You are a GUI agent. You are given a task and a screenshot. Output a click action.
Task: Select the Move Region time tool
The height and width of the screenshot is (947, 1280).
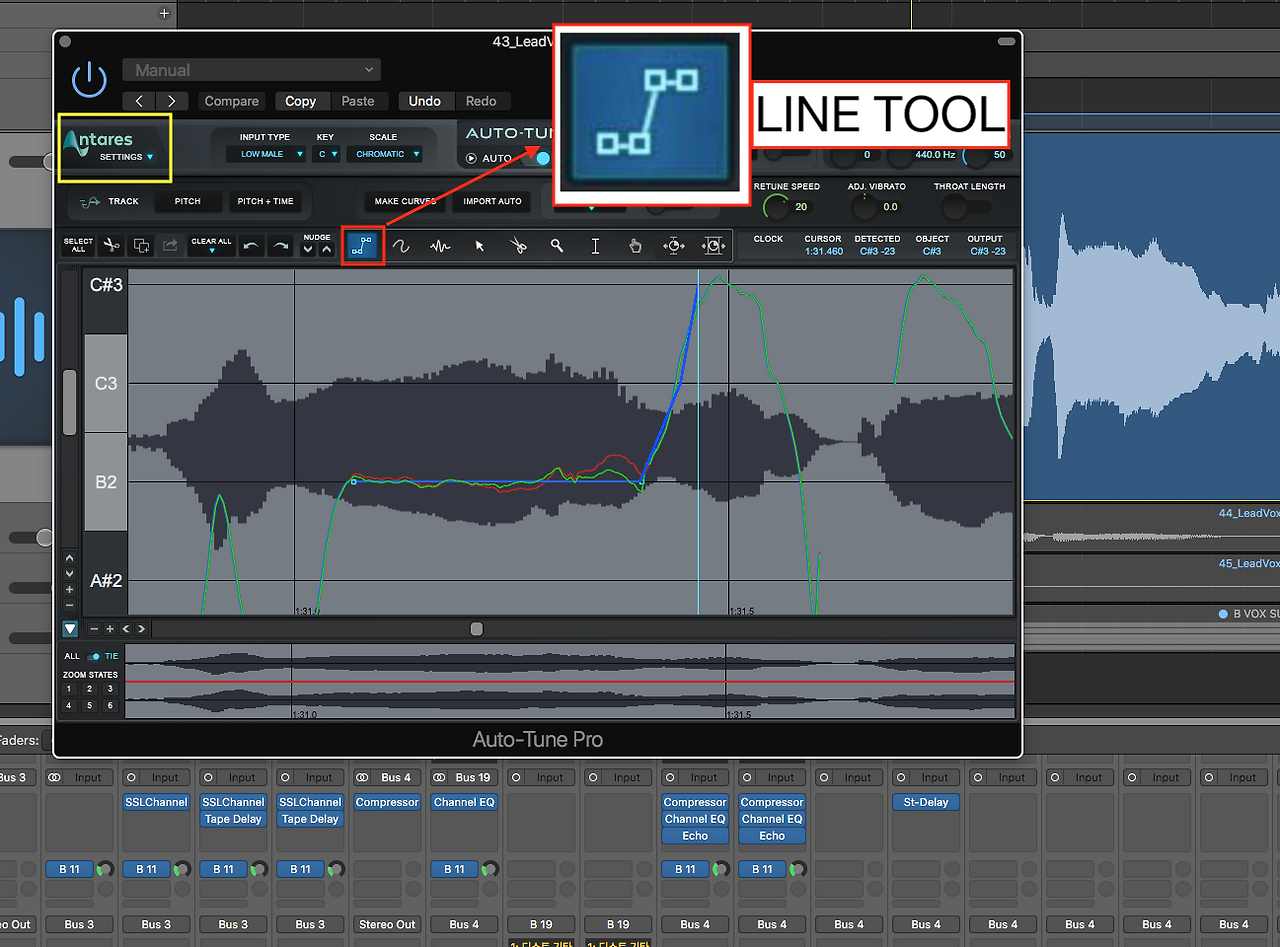(713, 246)
